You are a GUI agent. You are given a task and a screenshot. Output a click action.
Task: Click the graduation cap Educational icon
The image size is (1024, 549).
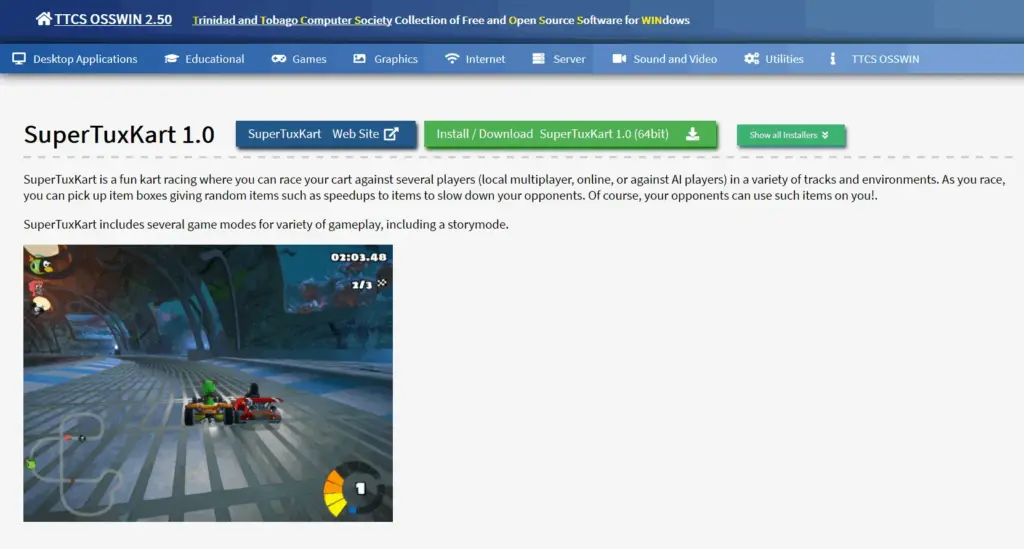click(171, 59)
